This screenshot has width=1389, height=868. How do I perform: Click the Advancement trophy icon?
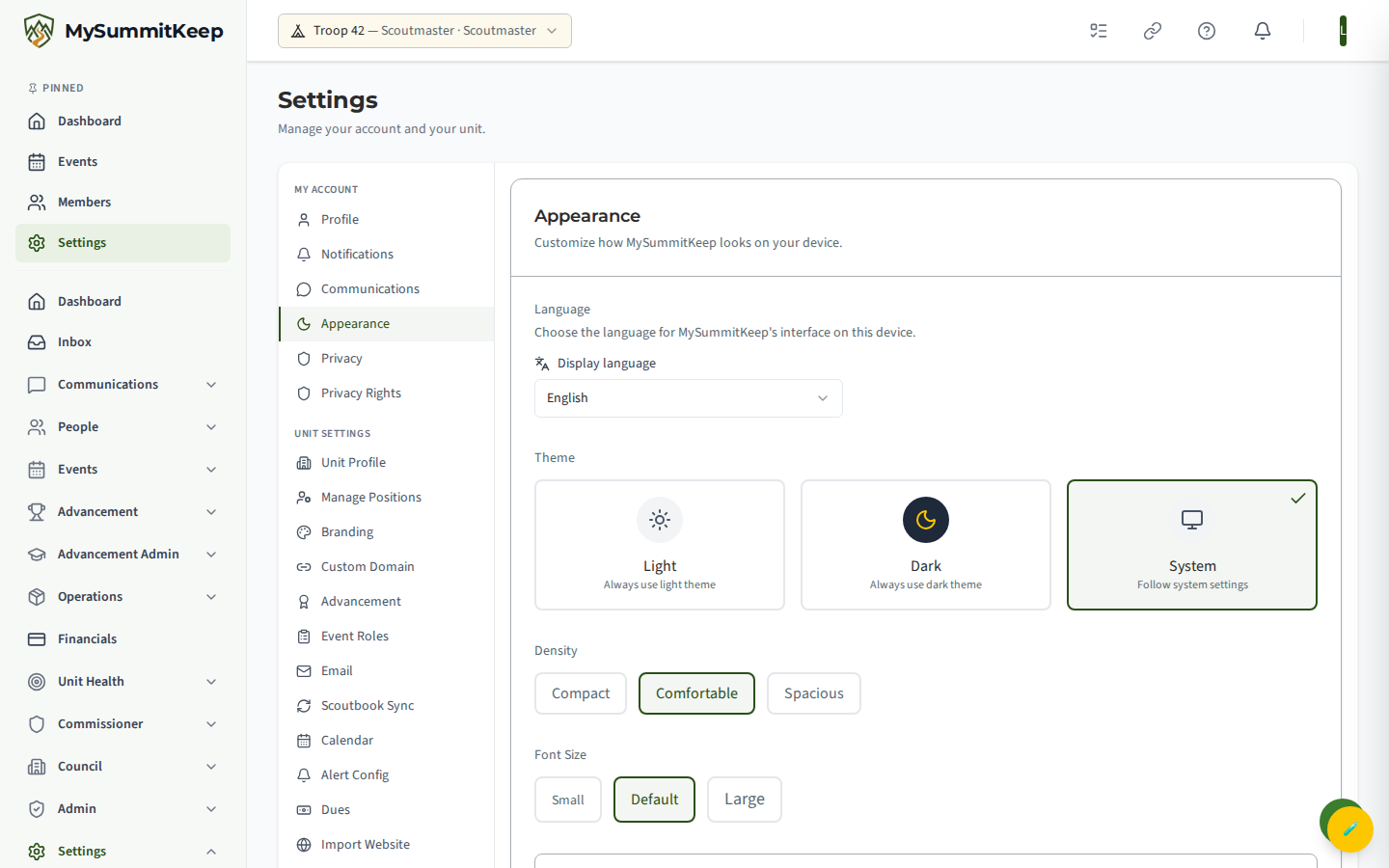coord(37,512)
